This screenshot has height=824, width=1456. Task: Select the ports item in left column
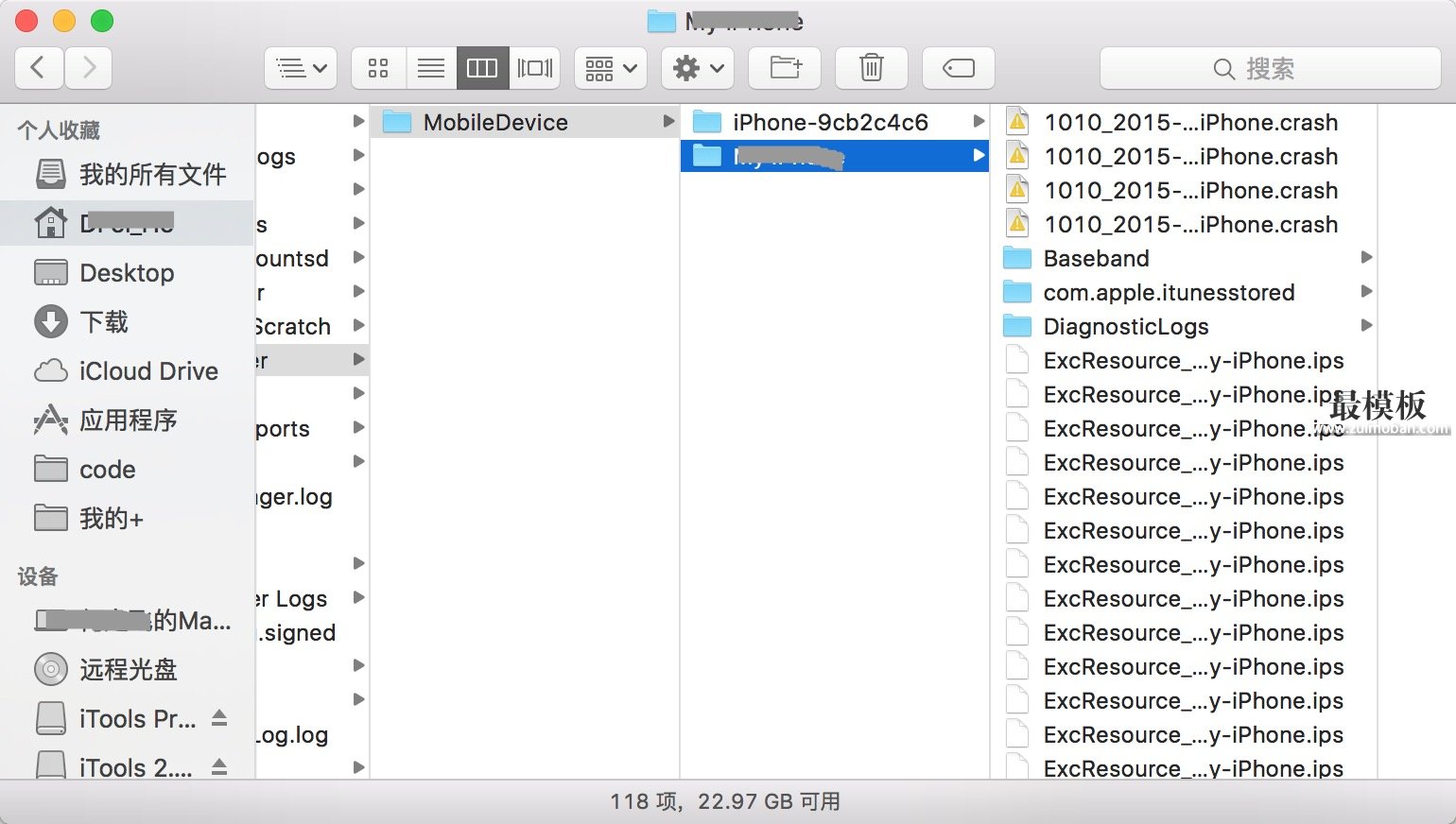pos(311,428)
